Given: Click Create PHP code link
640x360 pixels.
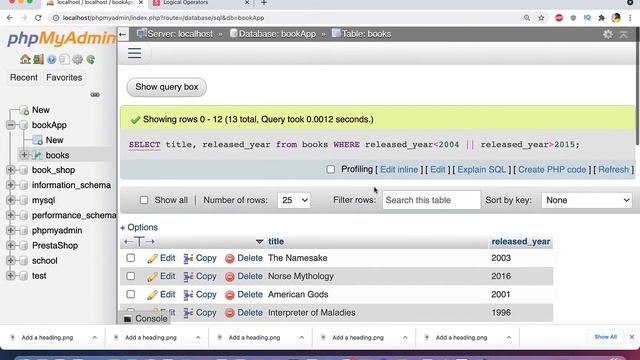Looking at the screenshot, I should click(552, 169).
